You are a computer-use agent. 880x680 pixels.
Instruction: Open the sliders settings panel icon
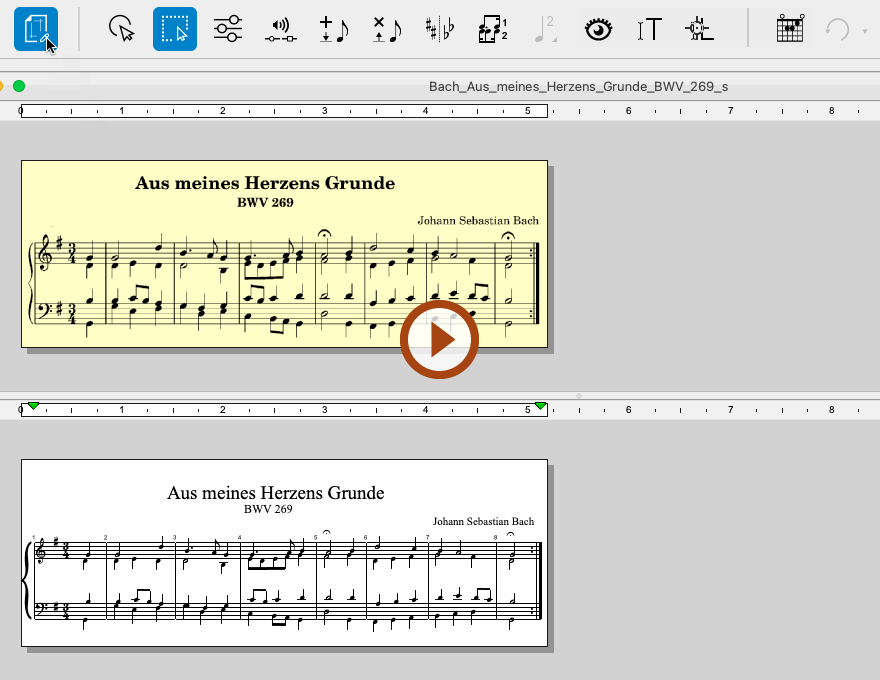coord(228,29)
